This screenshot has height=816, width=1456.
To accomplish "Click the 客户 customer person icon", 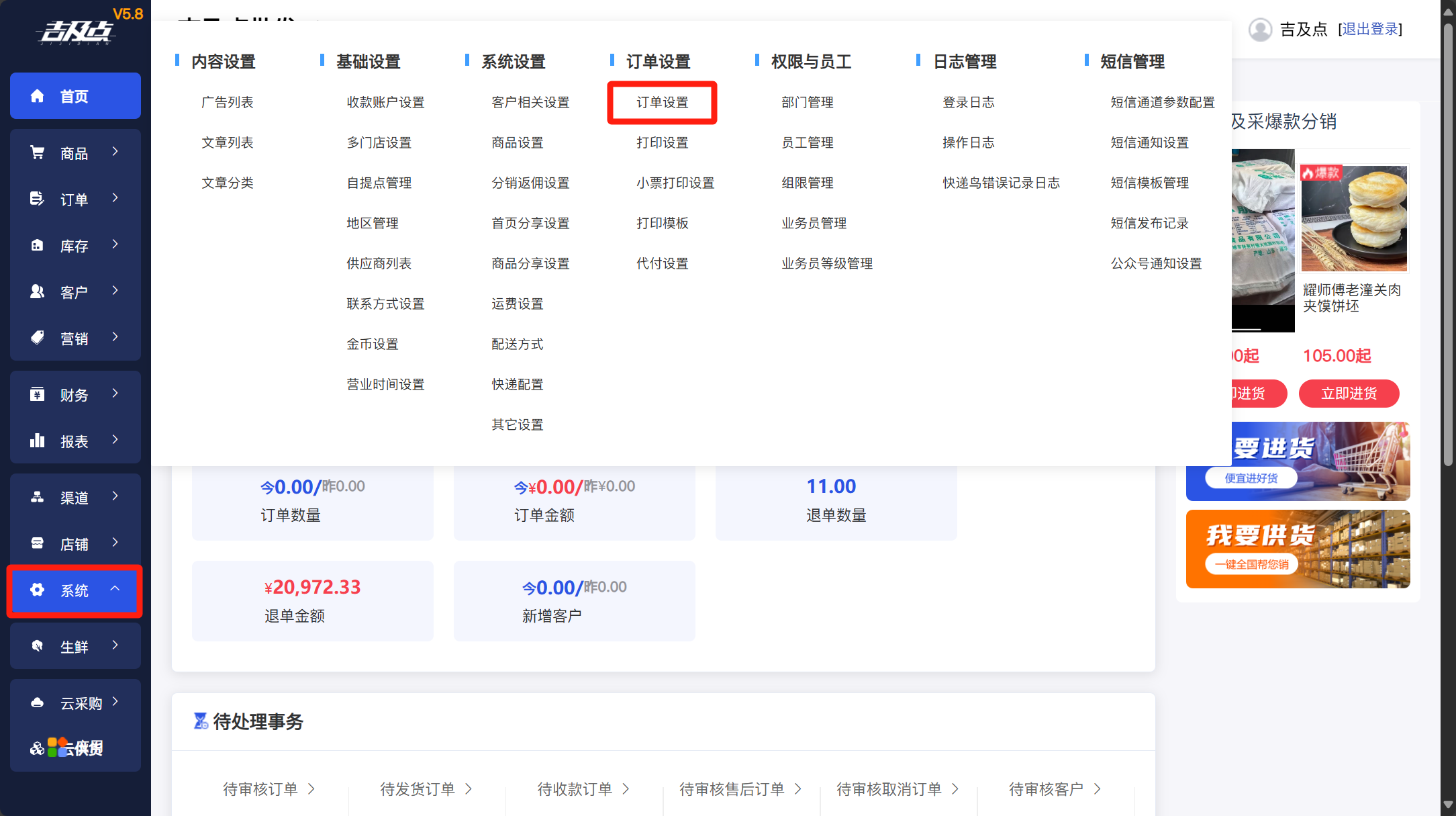I will (x=38, y=292).
